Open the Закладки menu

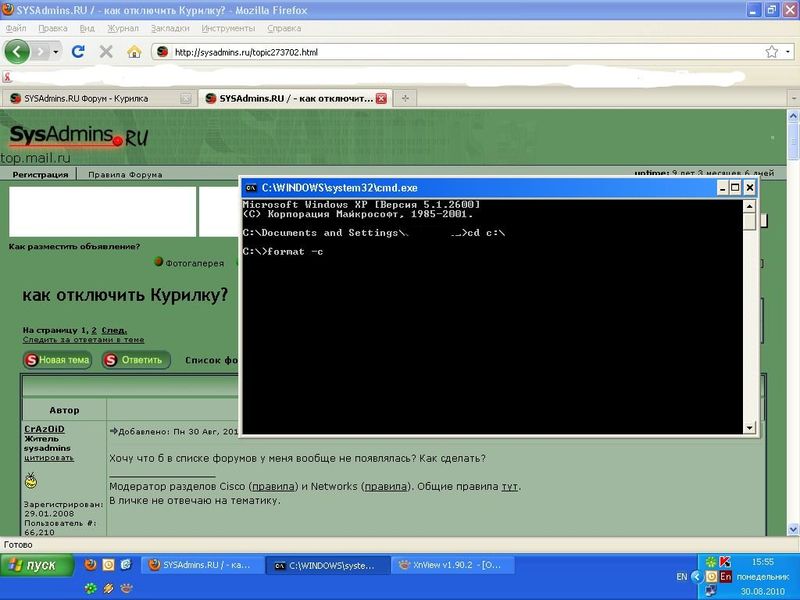pos(170,28)
